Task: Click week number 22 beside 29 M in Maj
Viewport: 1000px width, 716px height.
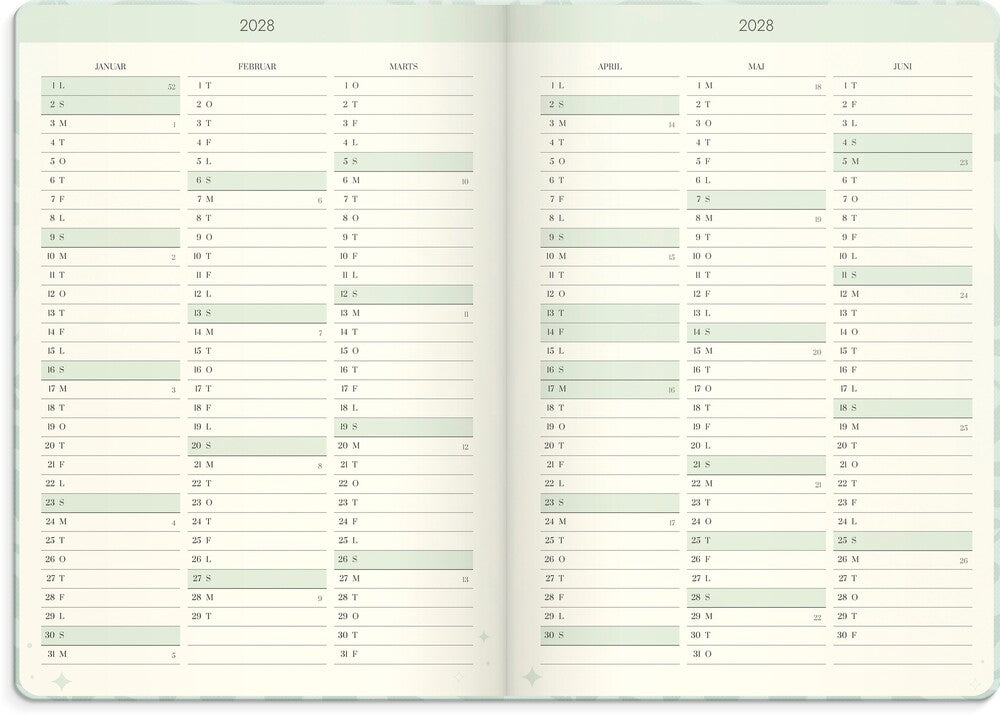Action: 818,618
